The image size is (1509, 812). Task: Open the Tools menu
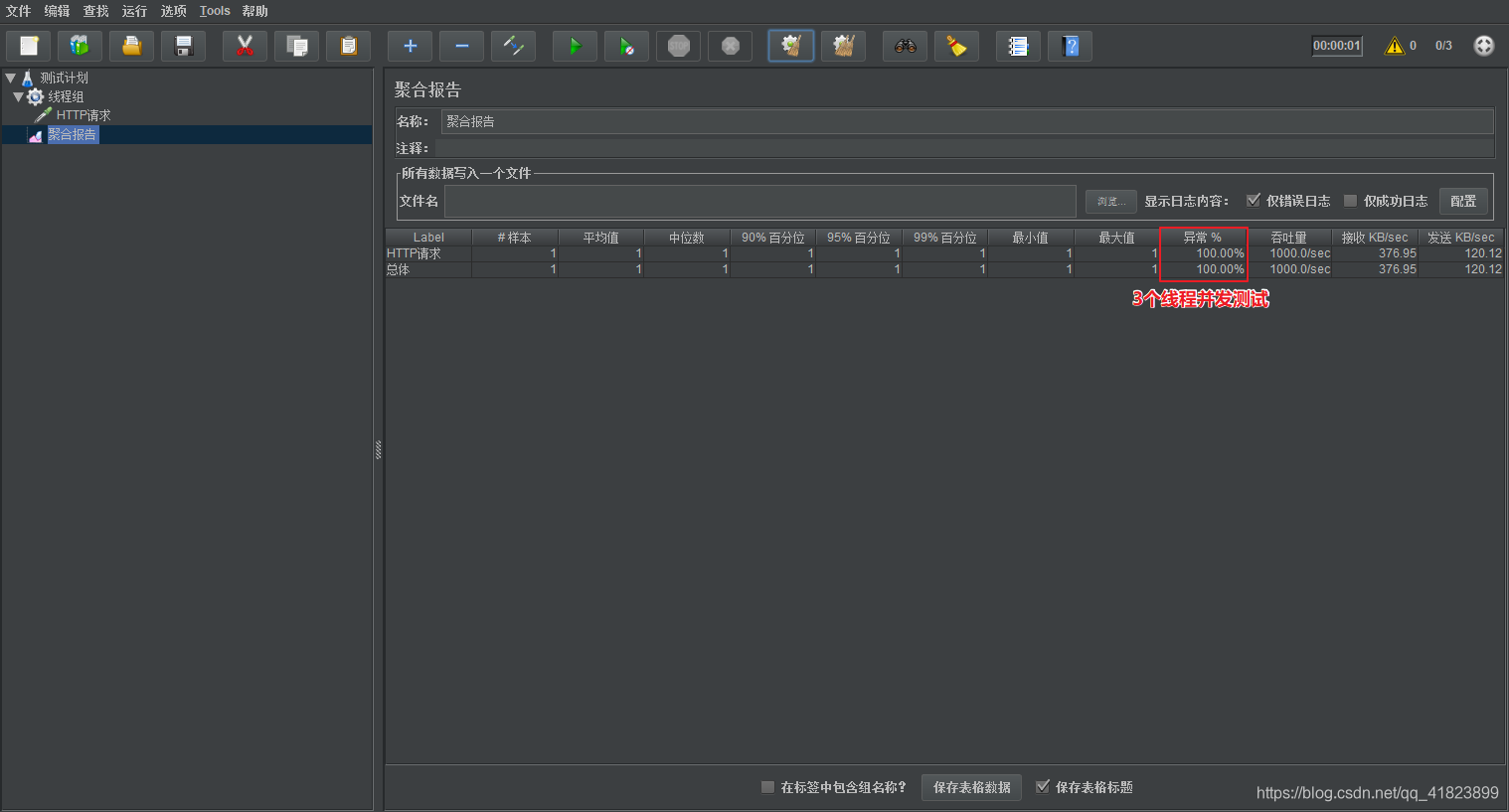pos(215,11)
